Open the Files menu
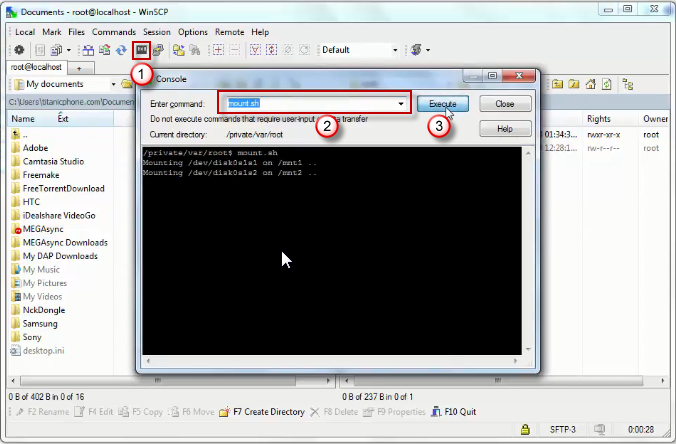 [76, 32]
